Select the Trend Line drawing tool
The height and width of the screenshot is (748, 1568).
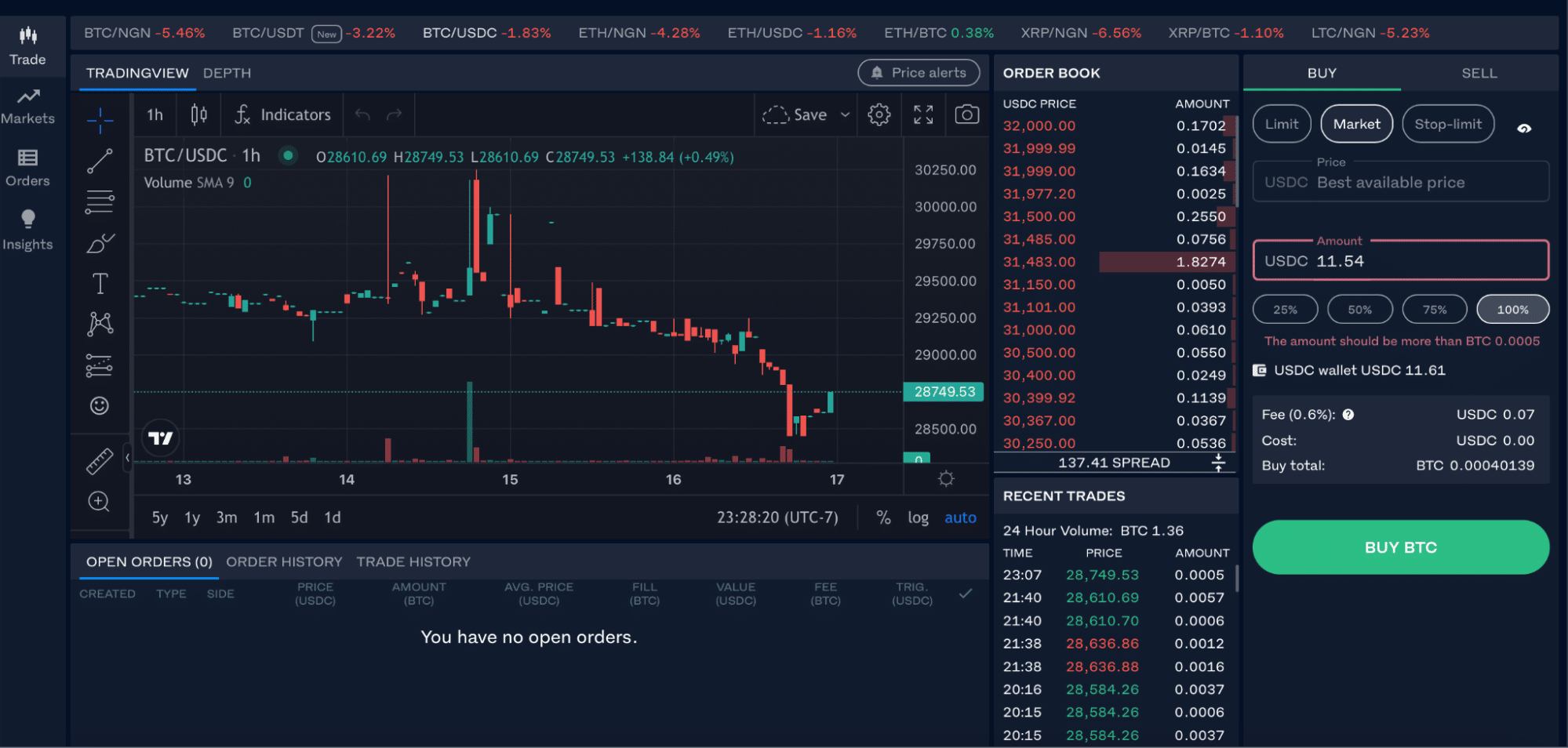click(x=100, y=161)
